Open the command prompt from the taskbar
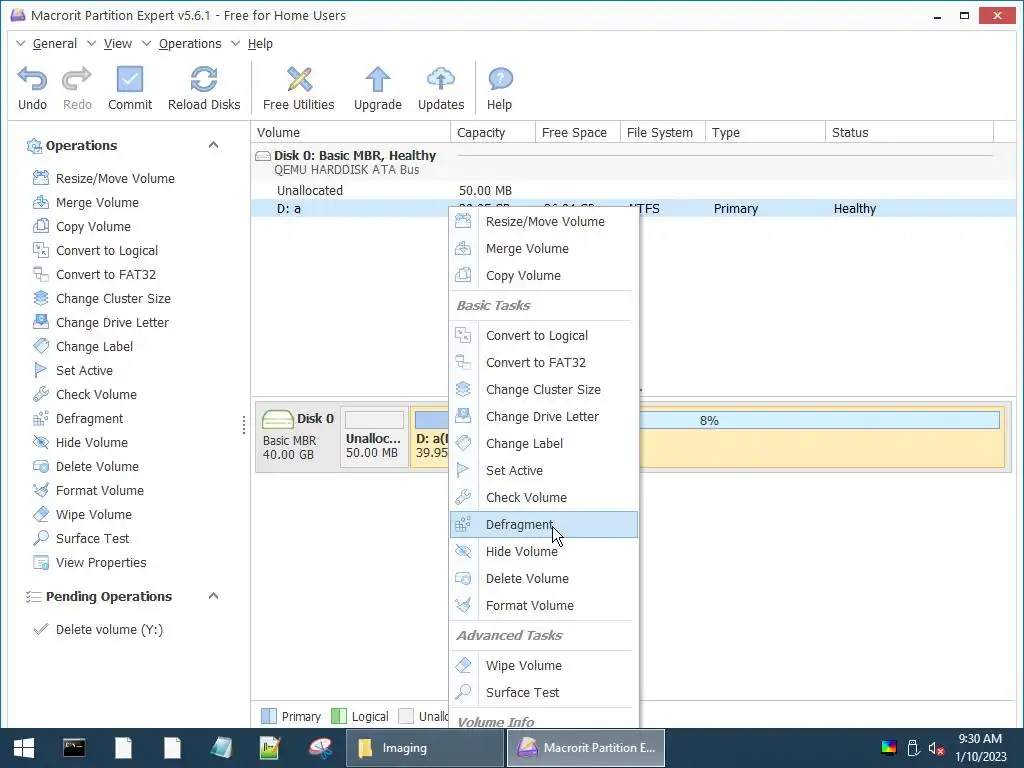This screenshot has height=768, width=1024. point(74,748)
